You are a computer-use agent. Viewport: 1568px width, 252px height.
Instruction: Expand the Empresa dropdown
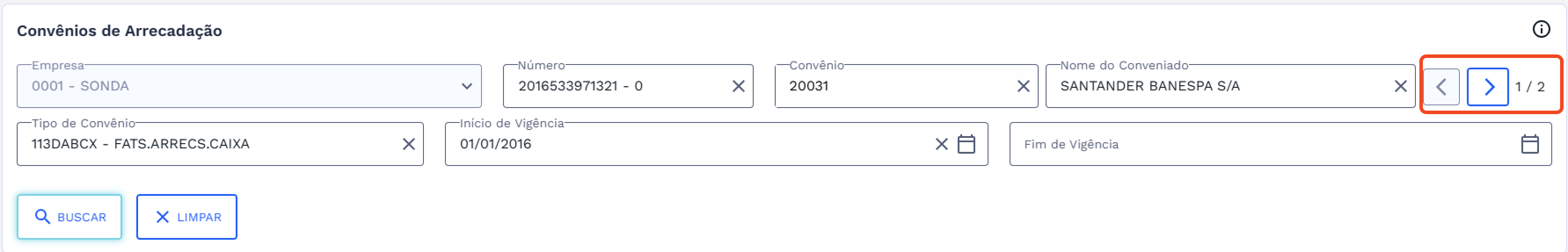click(466, 86)
